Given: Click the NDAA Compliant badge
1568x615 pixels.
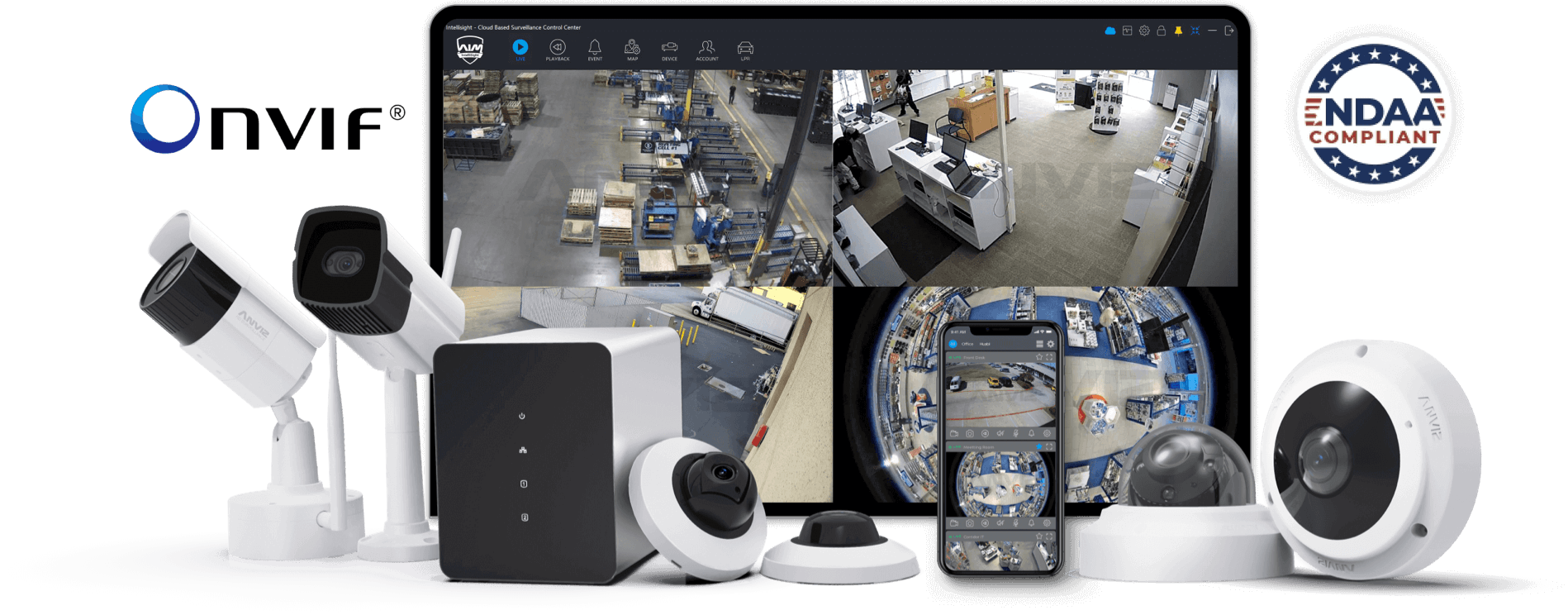Looking at the screenshot, I should (1375, 113).
